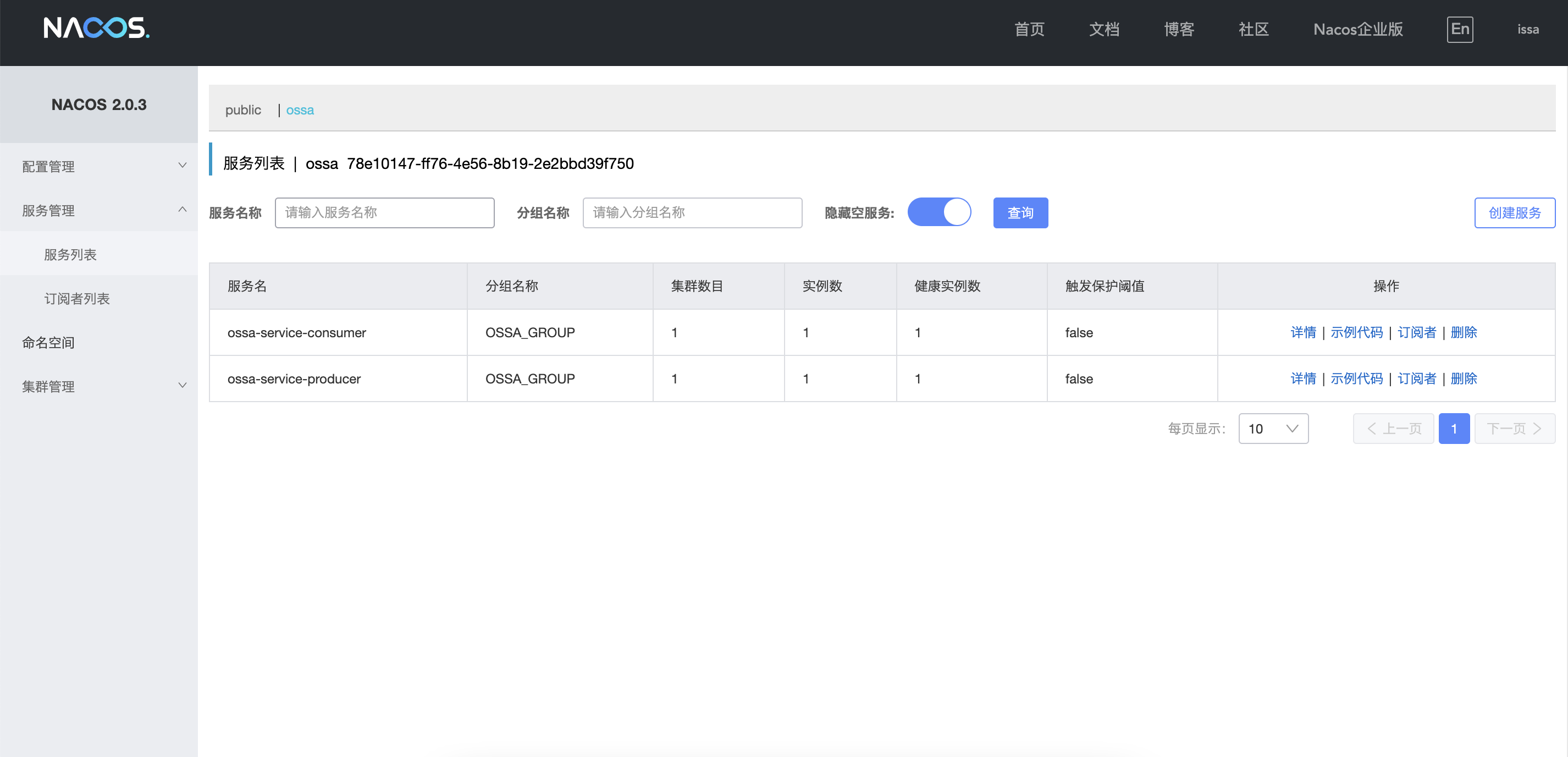
Task: Open 示例代码 for ossa-service-producer
Action: click(1356, 379)
